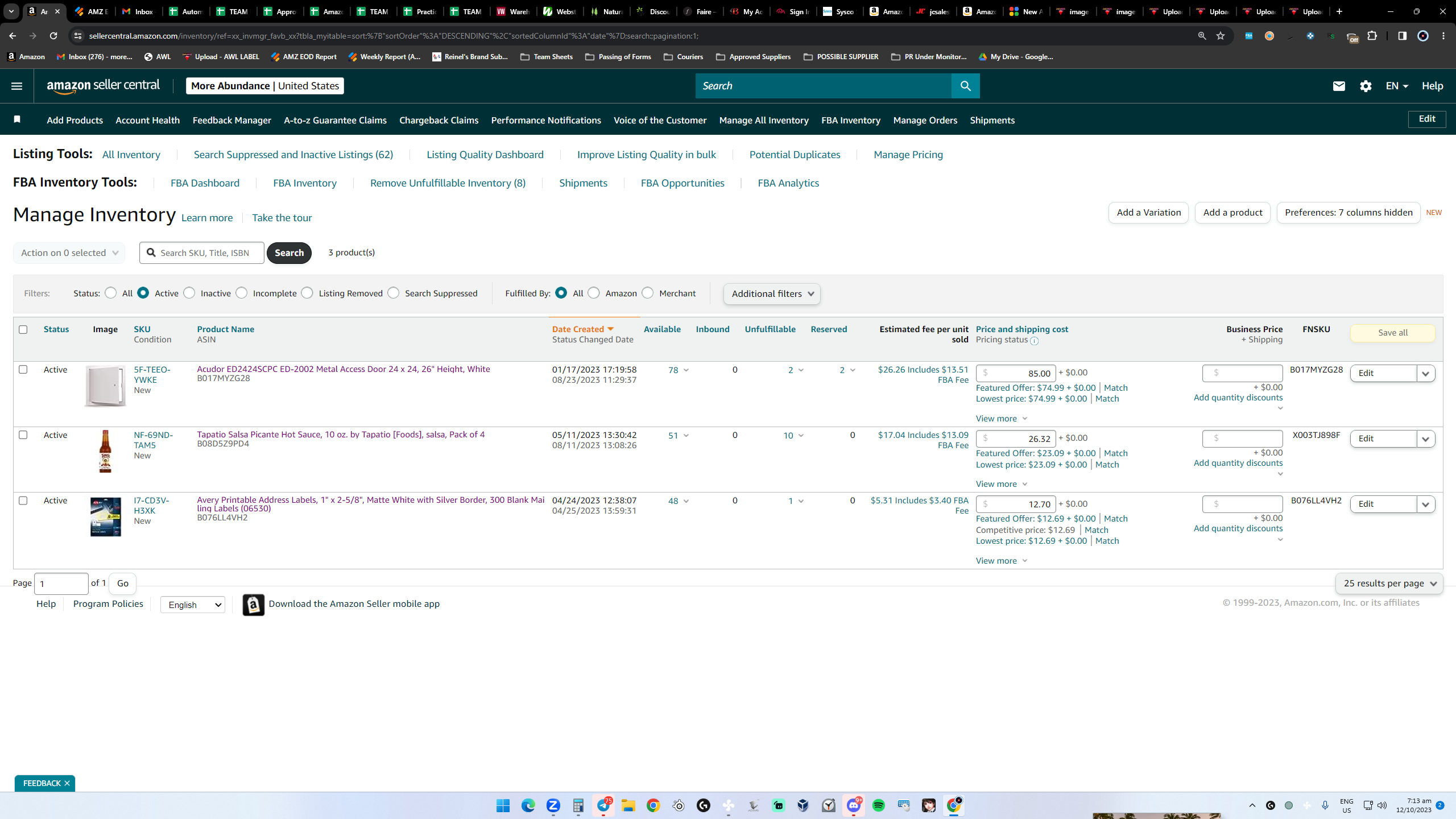Open Telegram from the taskbar
The image size is (1456, 819).
click(x=603, y=805)
